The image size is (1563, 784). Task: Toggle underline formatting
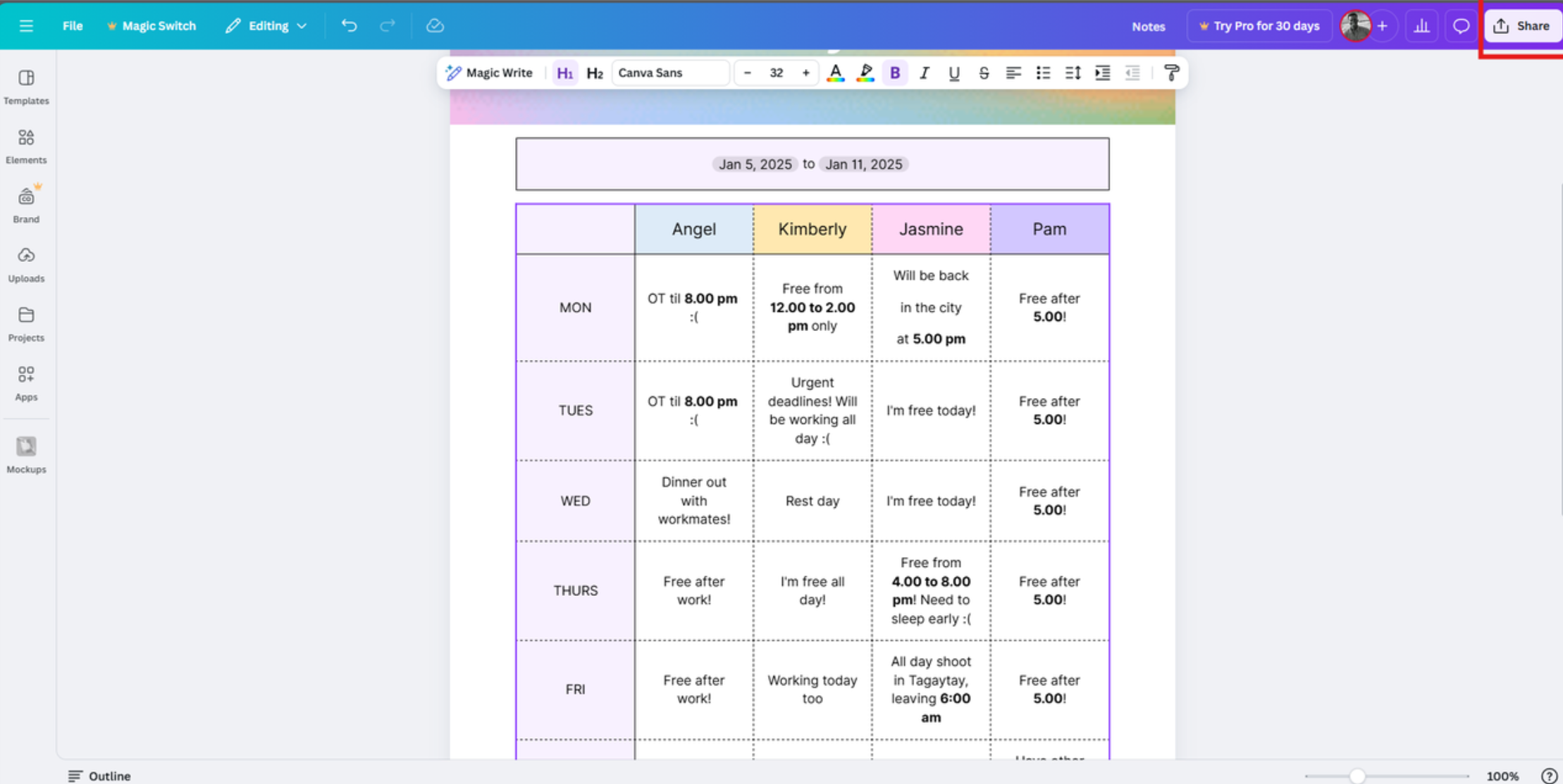[x=953, y=73]
